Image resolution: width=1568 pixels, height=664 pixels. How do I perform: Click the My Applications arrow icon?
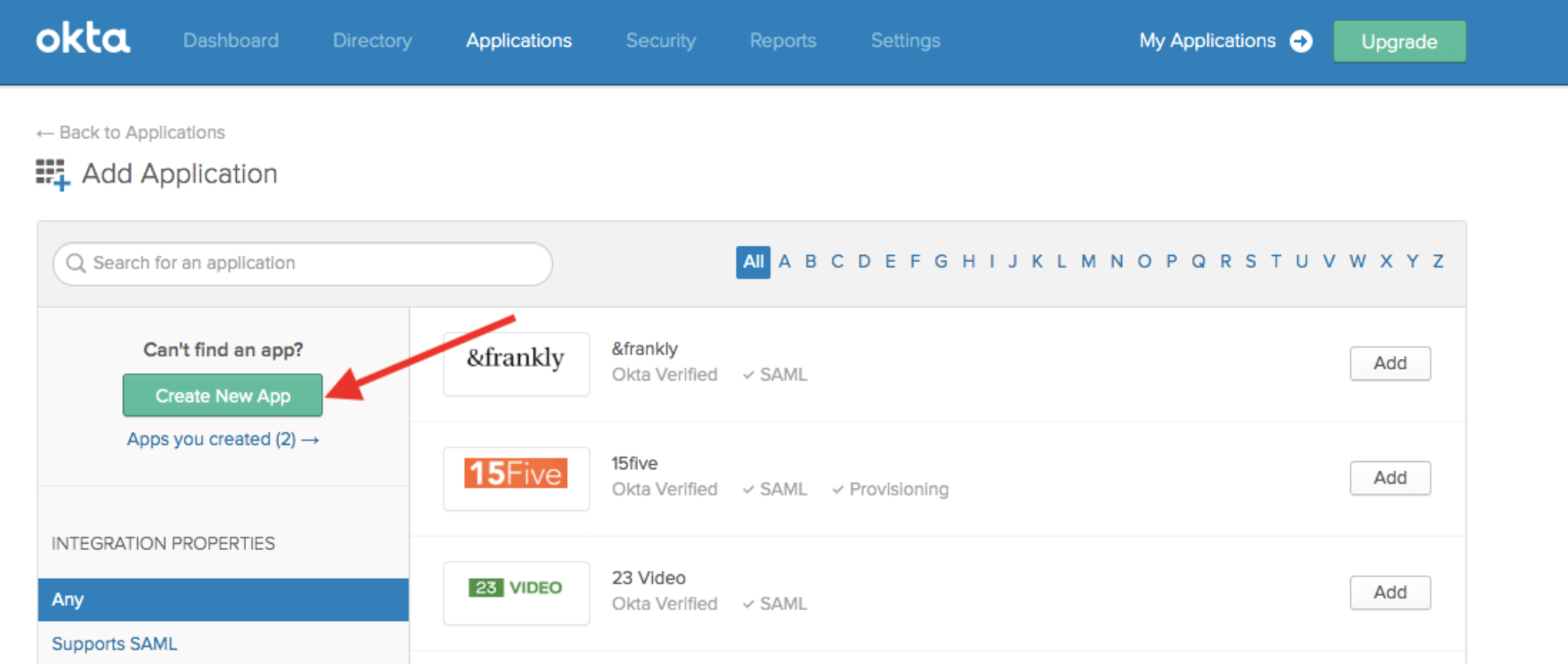tap(1301, 41)
